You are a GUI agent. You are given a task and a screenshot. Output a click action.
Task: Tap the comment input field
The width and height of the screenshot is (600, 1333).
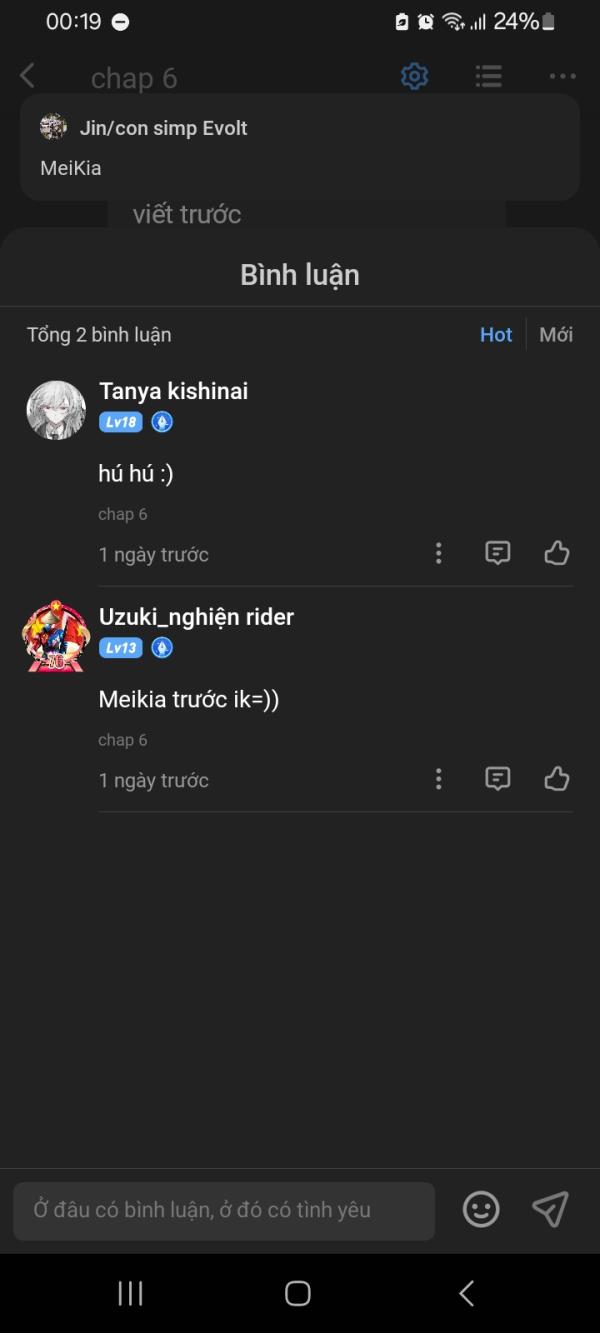pyautogui.click(x=224, y=1210)
